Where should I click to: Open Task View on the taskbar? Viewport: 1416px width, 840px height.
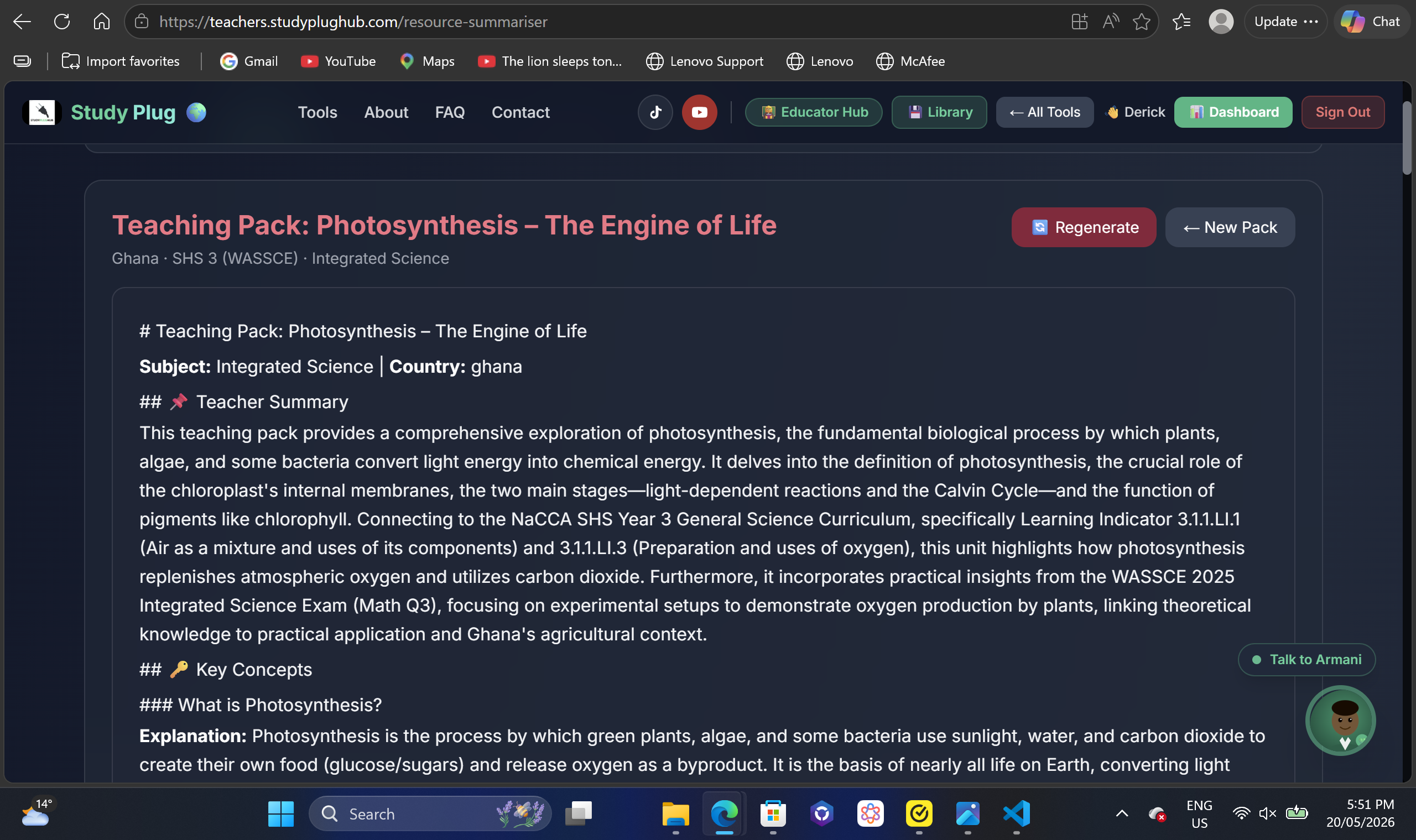578,814
